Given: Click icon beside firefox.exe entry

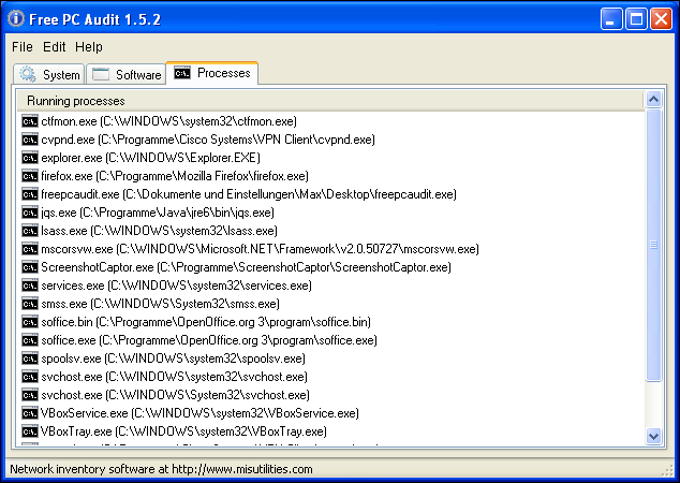Looking at the screenshot, I should [x=30, y=176].
